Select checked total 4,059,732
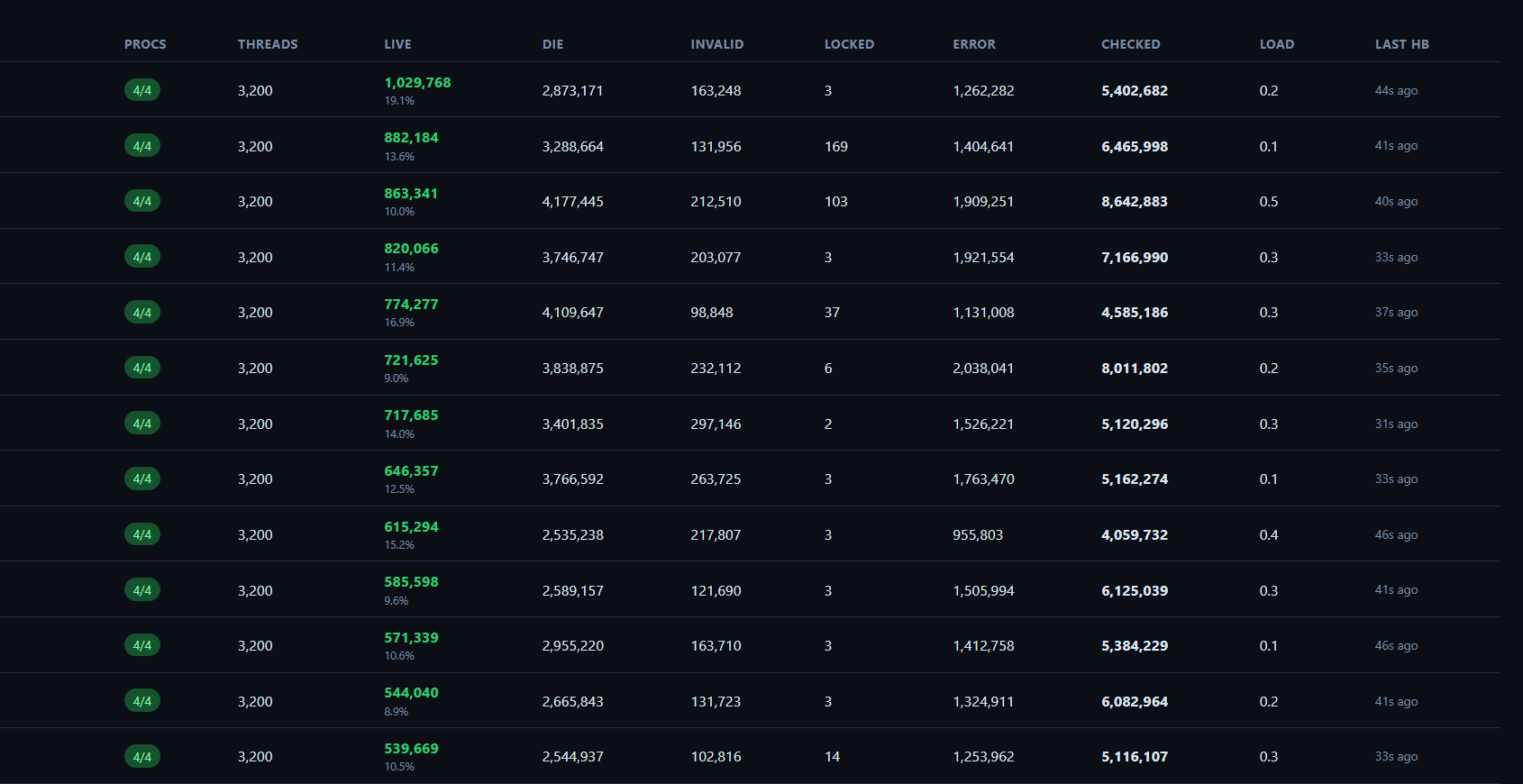 point(1135,535)
